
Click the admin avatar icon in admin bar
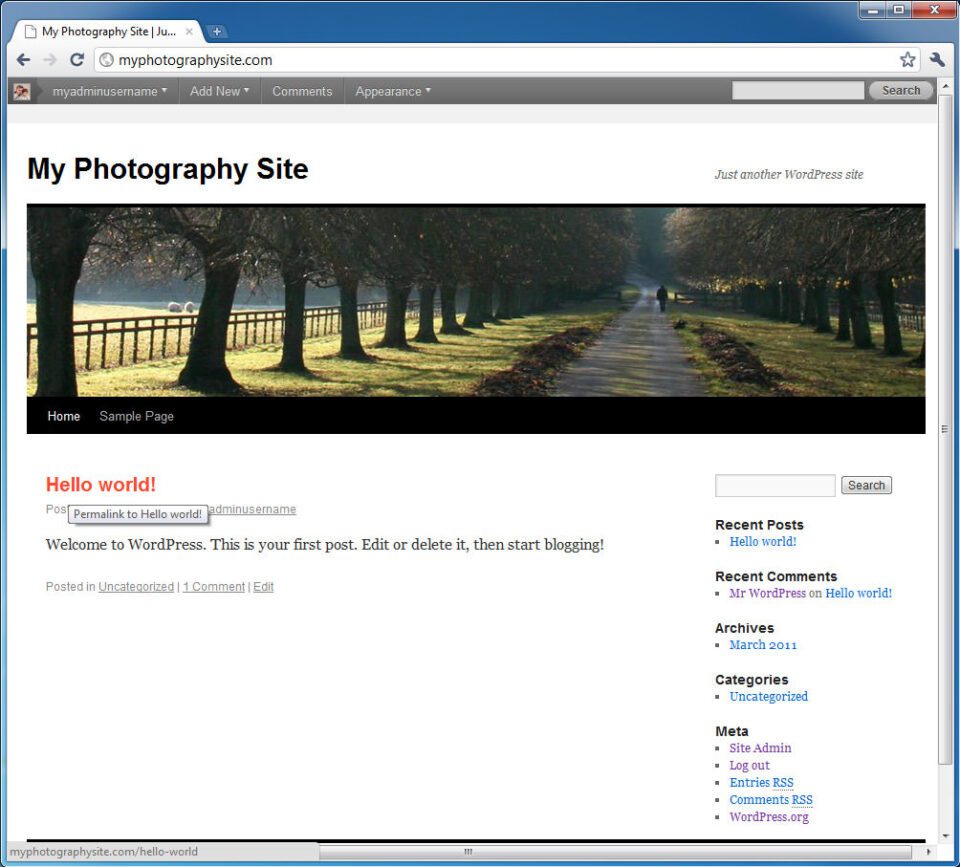coord(22,91)
